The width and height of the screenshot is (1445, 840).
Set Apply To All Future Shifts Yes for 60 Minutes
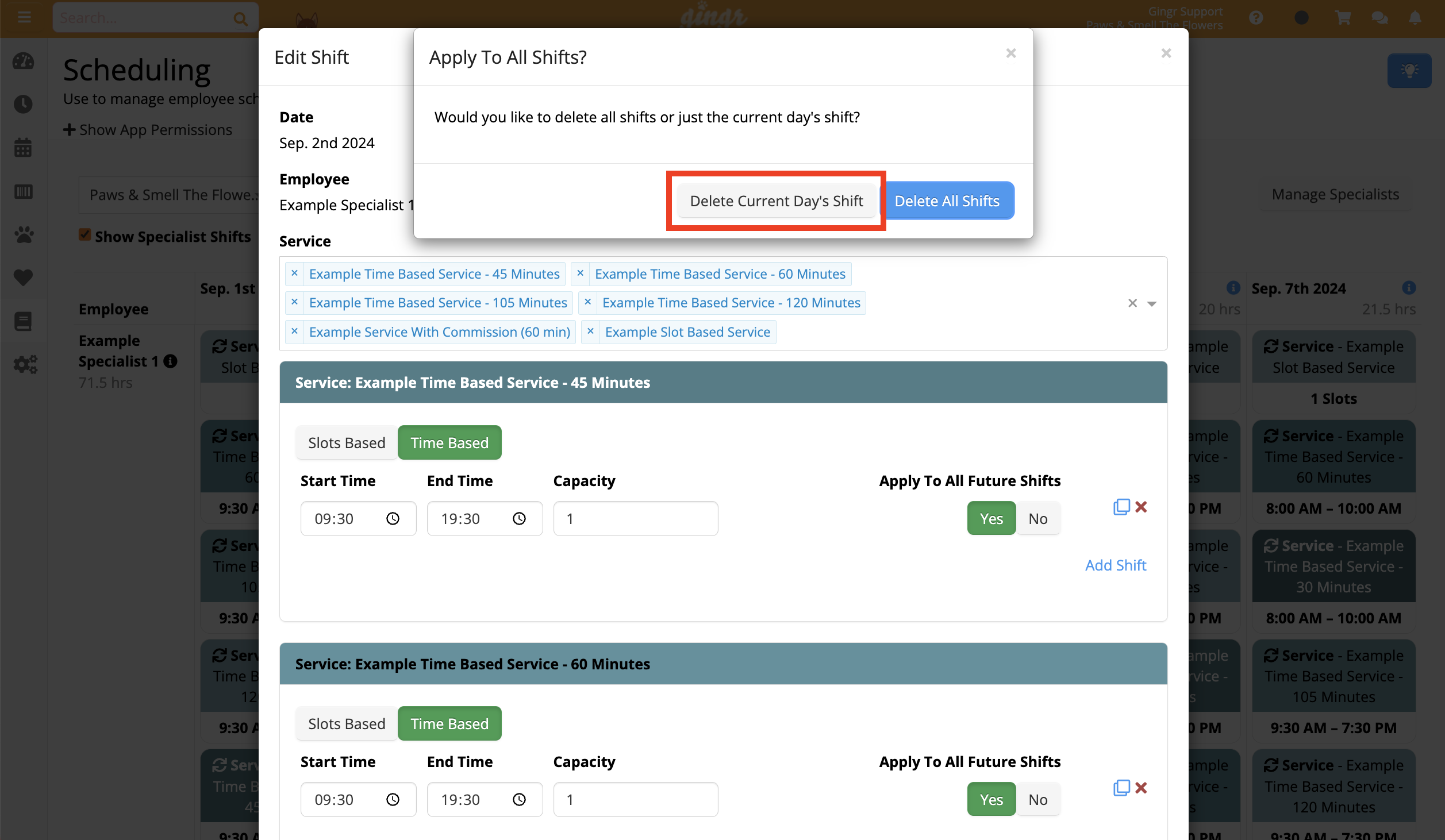pyautogui.click(x=991, y=799)
